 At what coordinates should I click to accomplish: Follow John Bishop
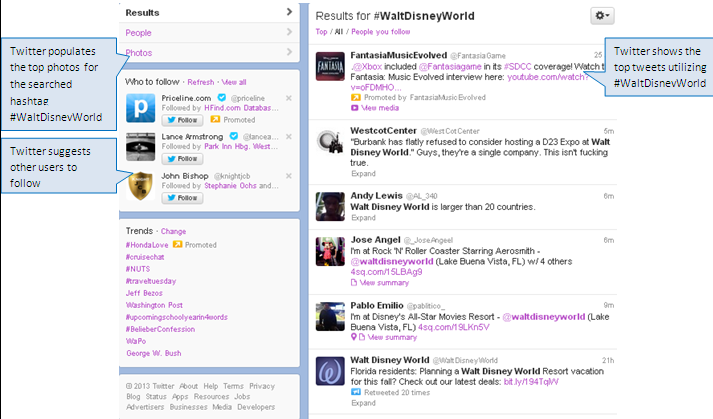(x=182, y=198)
